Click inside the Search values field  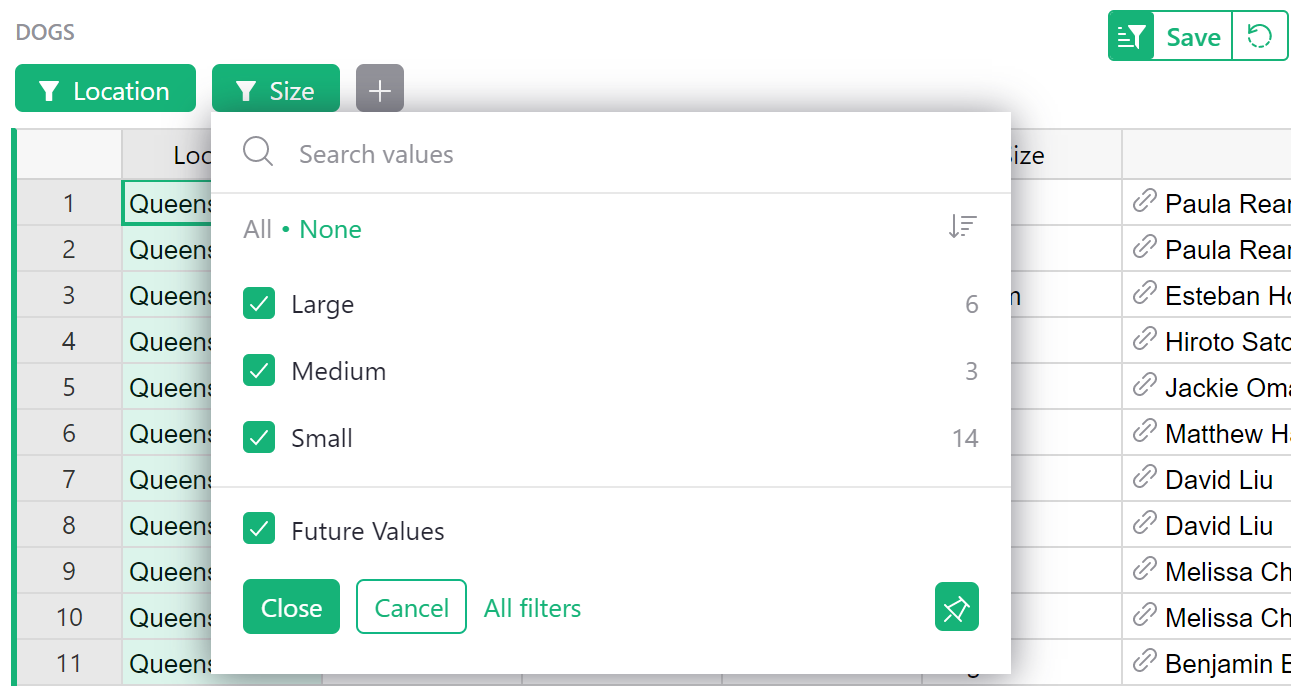(450, 152)
